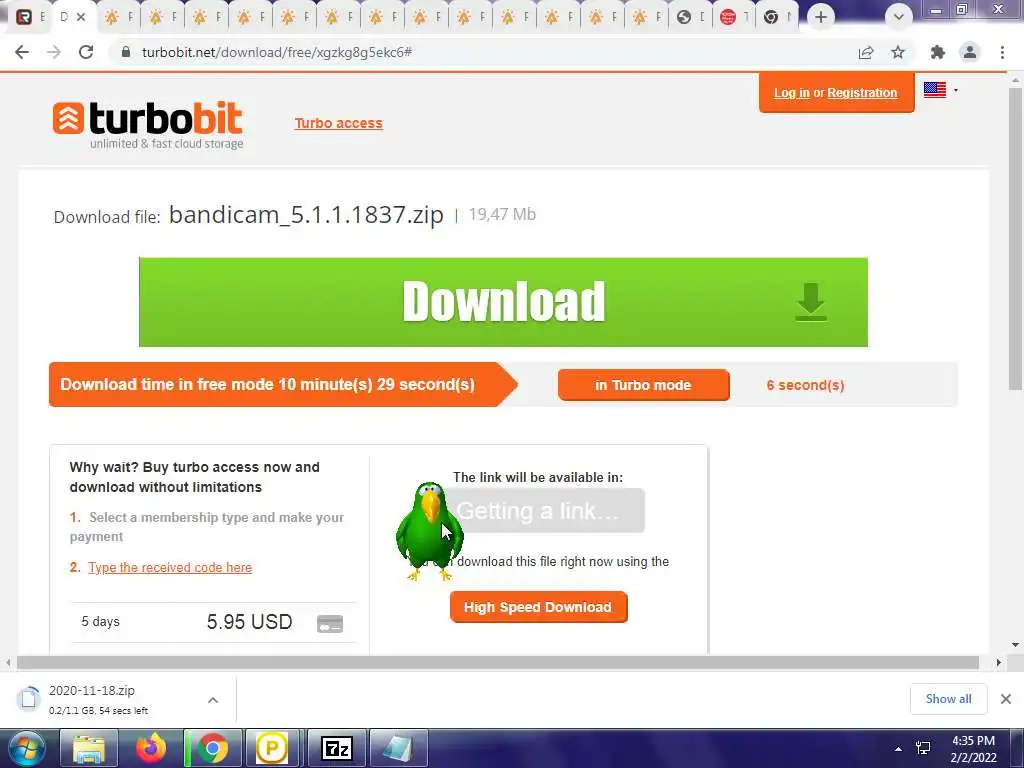Open the Chrome three-dot menu
Image resolution: width=1024 pixels, height=768 pixels.
1002,52
